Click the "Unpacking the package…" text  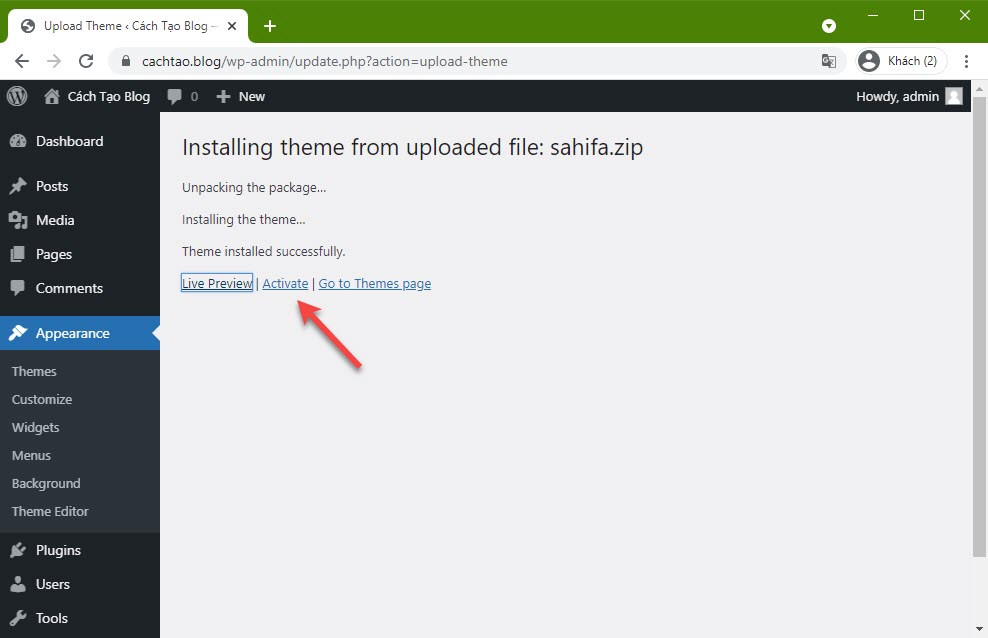254,187
